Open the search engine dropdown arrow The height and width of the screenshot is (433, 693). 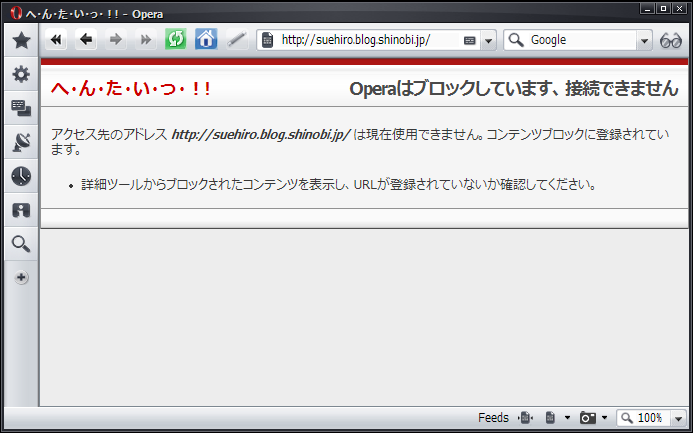coord(644,41)
